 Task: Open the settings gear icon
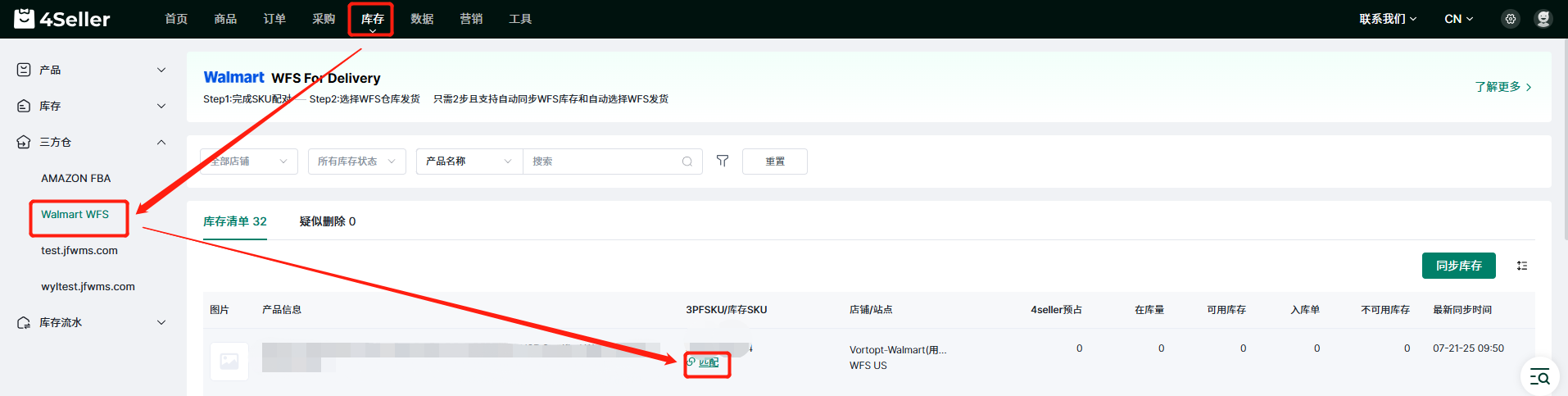click(1511, 19)
